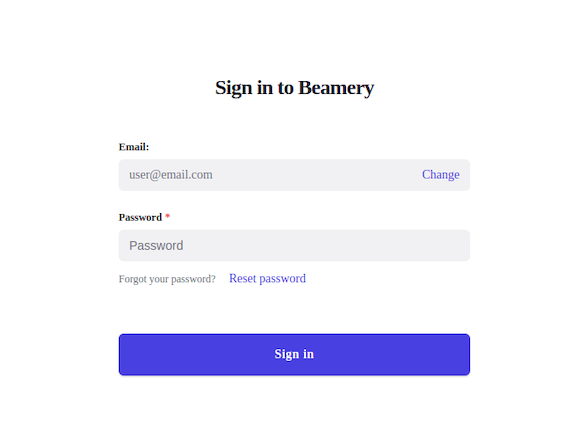Place cursor in the empty Password box

tap(294, 245)
